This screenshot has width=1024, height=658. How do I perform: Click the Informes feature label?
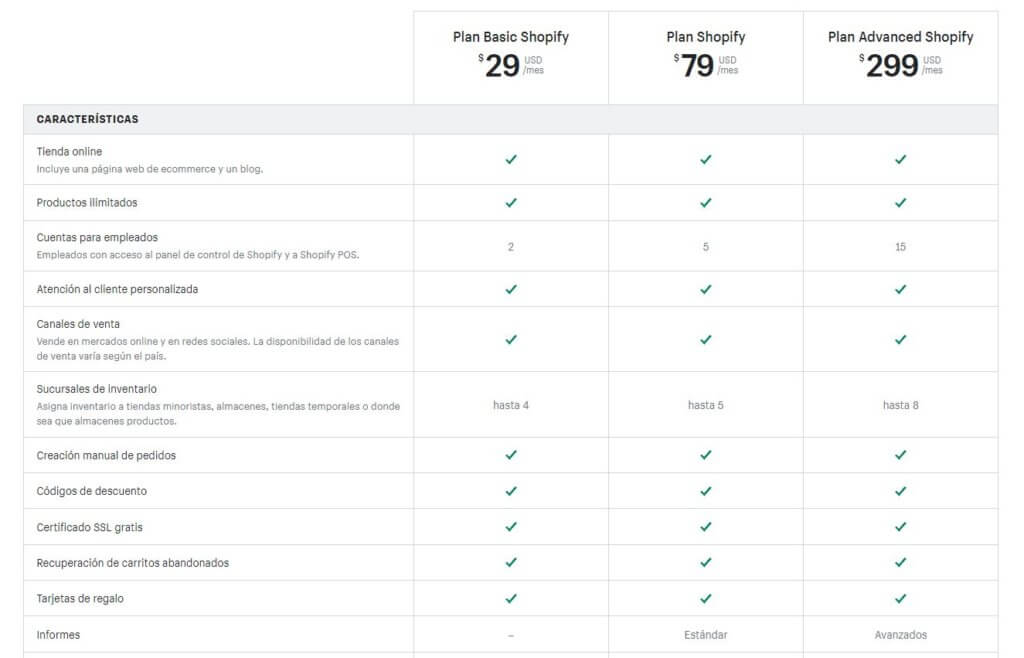pyautogui.click(x=58, y=634)
